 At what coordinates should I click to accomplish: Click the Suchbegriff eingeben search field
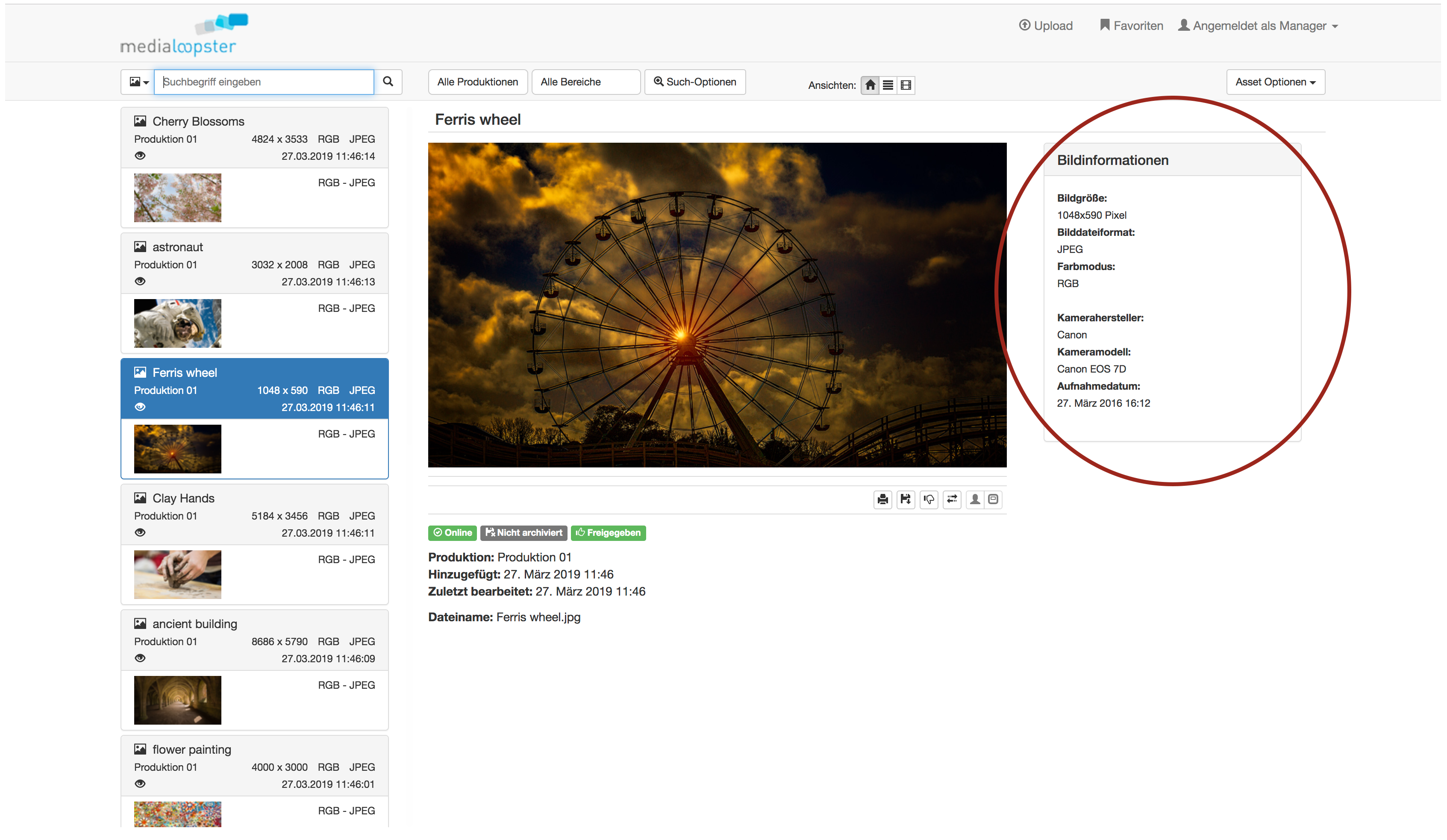tap(264, 82)
